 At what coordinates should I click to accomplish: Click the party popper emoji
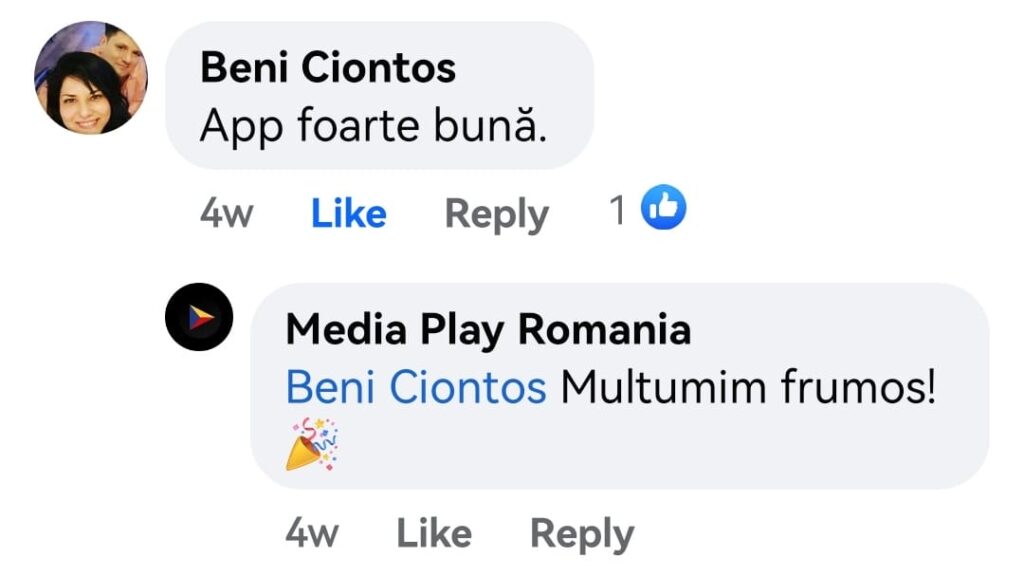point(311,445)
